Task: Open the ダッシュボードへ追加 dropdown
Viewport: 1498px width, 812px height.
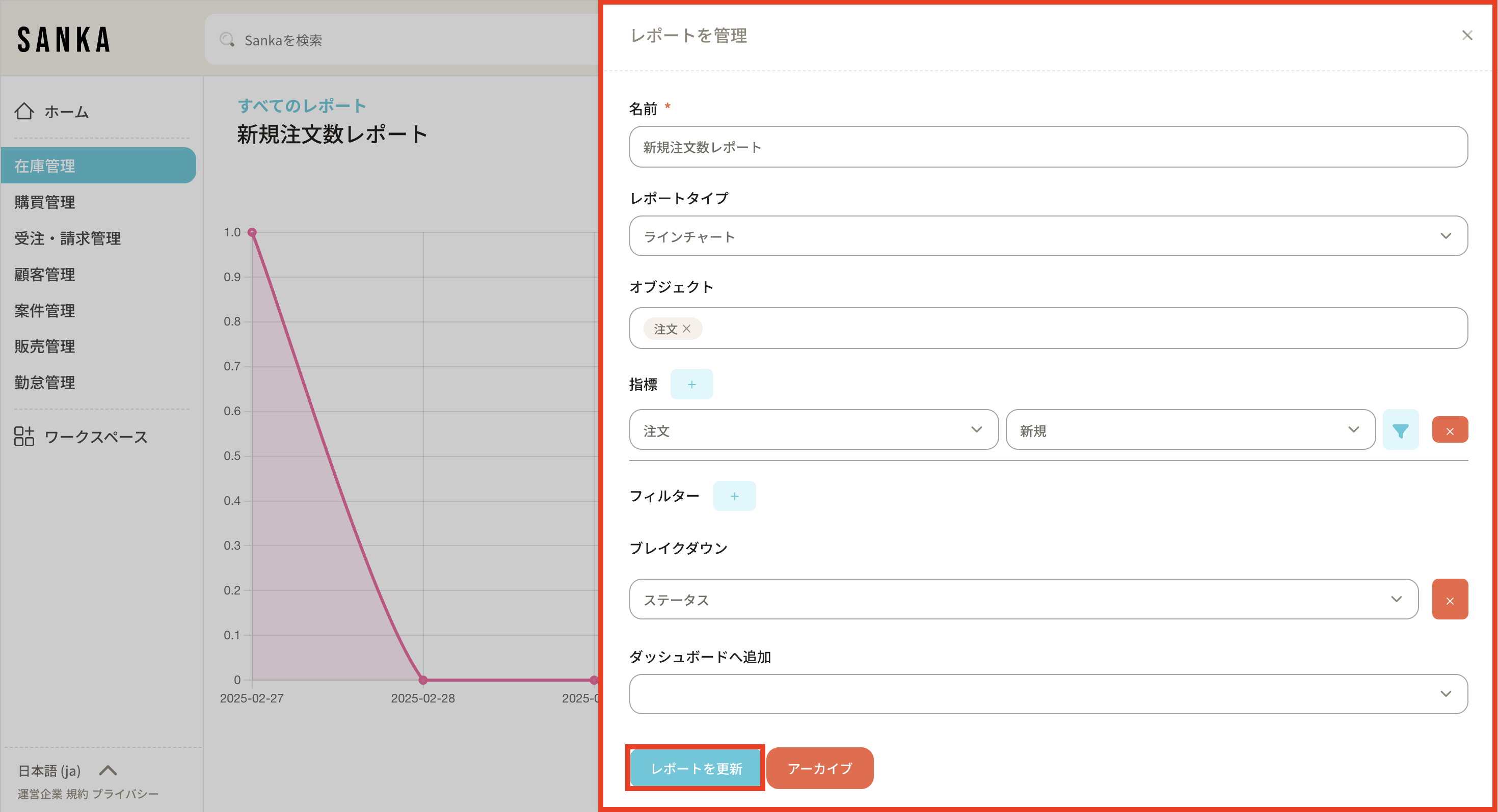Action: [1047, 694]
